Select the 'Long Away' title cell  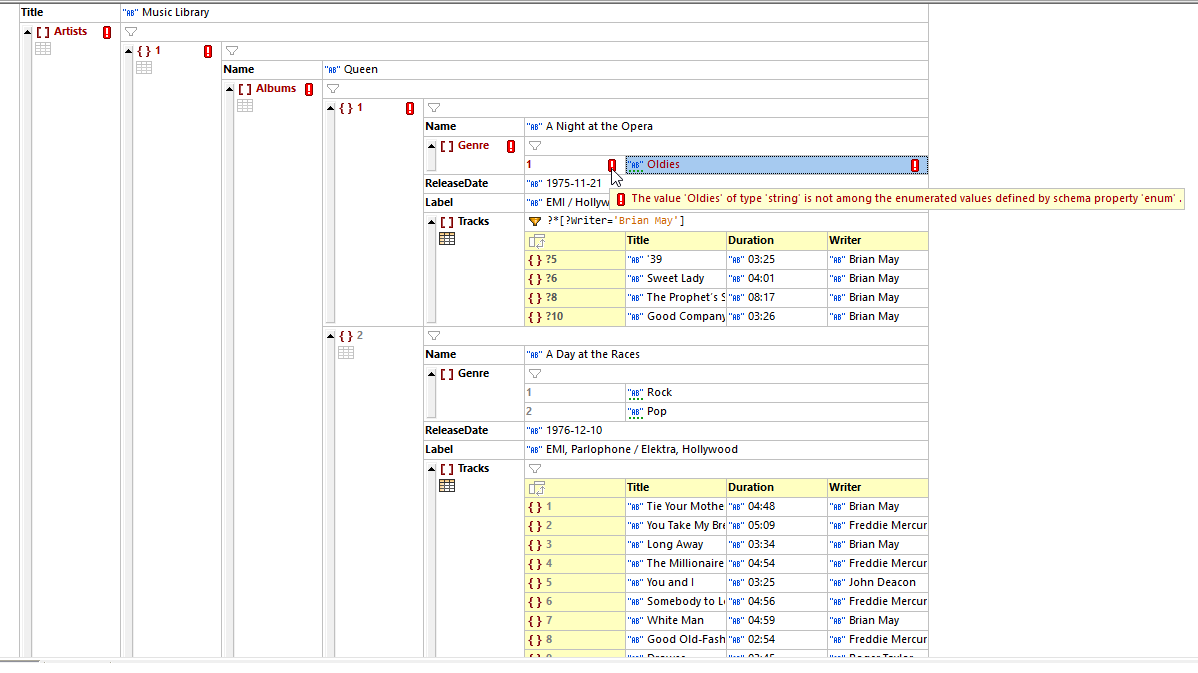tap(675, 545)
